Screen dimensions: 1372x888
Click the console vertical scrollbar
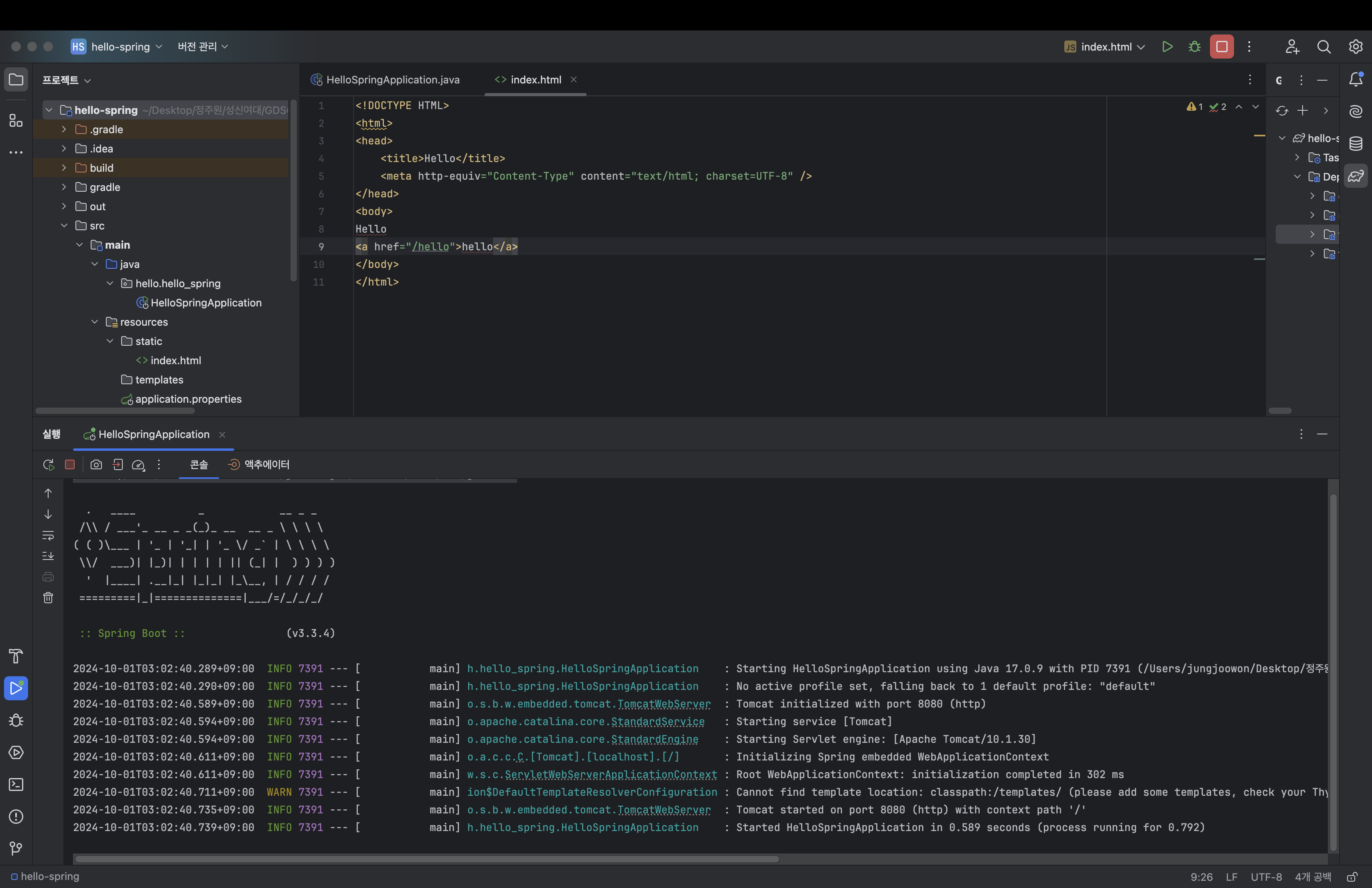1333,673
